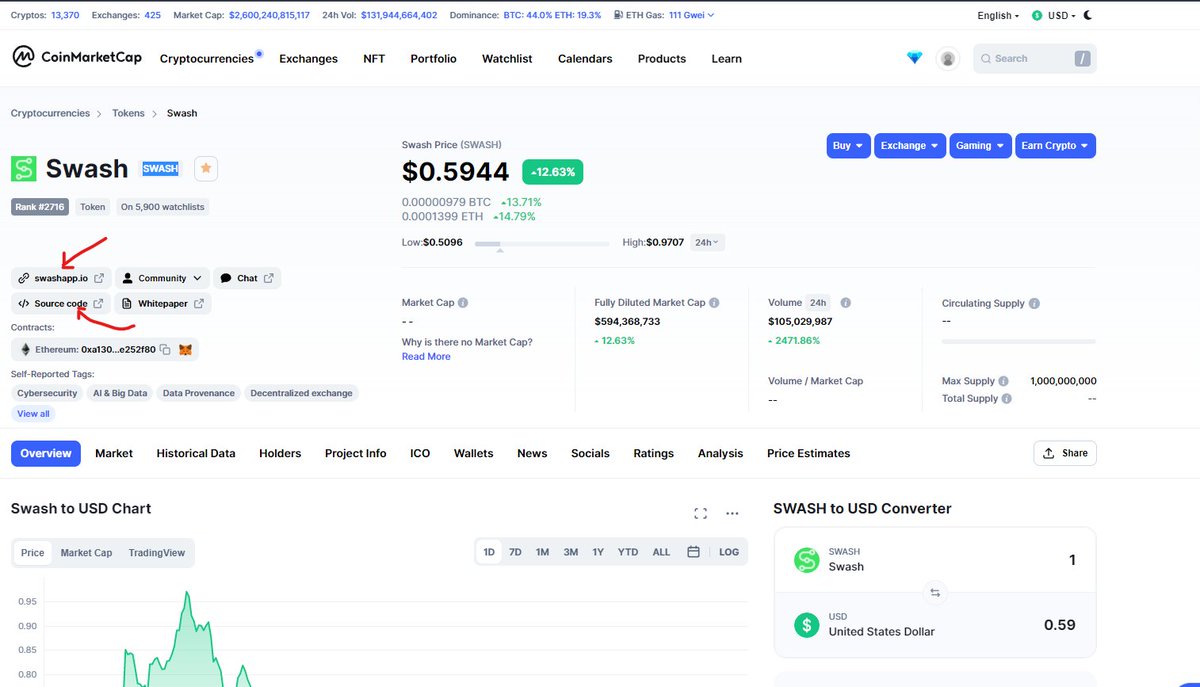This screenshot has width=1200, height=687.
Task: Open the English language dropdown
Action: pyautogui.click(x=998, y=16)
